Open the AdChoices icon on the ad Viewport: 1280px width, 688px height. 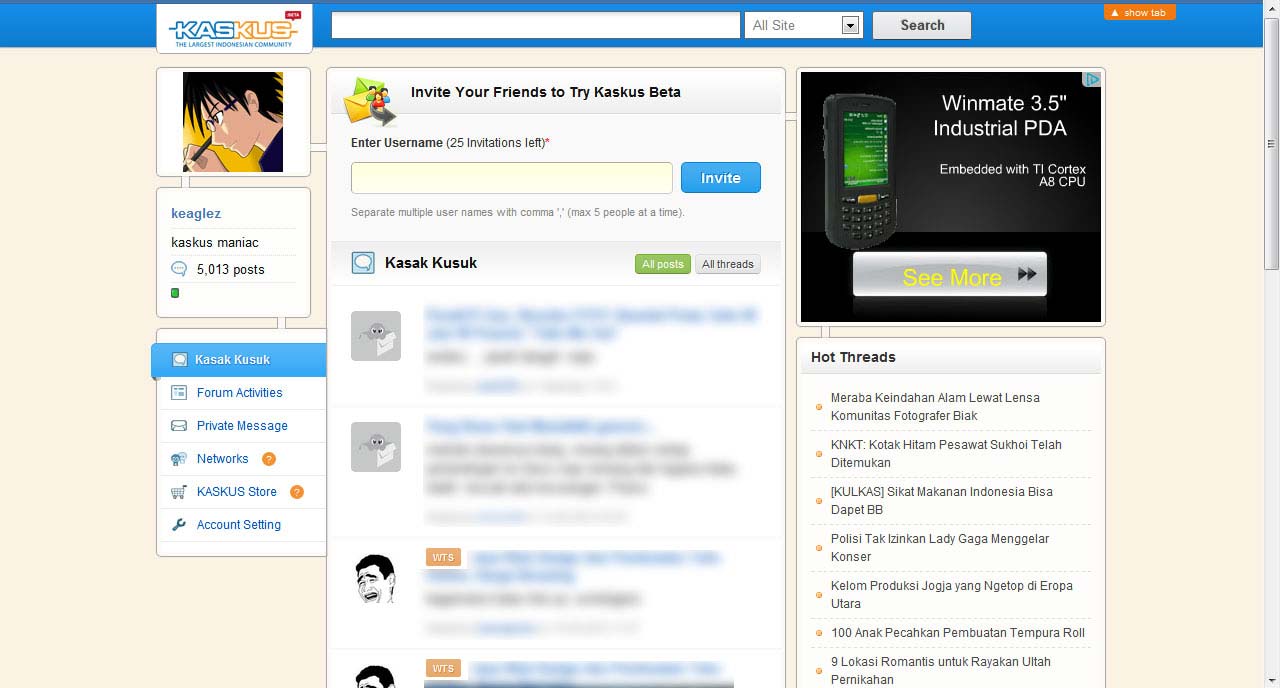click(1093, 79)
